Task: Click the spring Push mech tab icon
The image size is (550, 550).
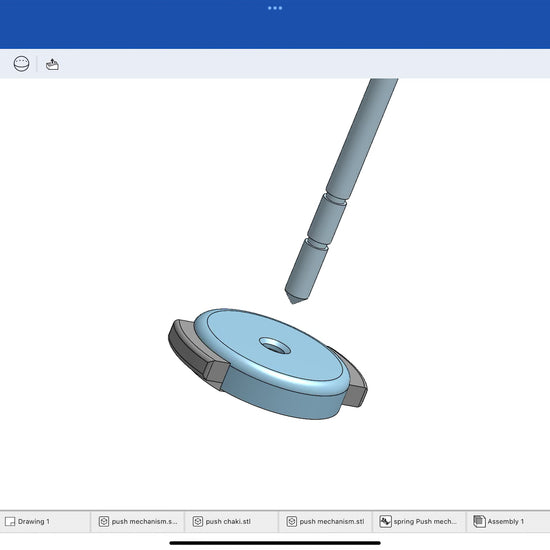Action: click(385, 522)
